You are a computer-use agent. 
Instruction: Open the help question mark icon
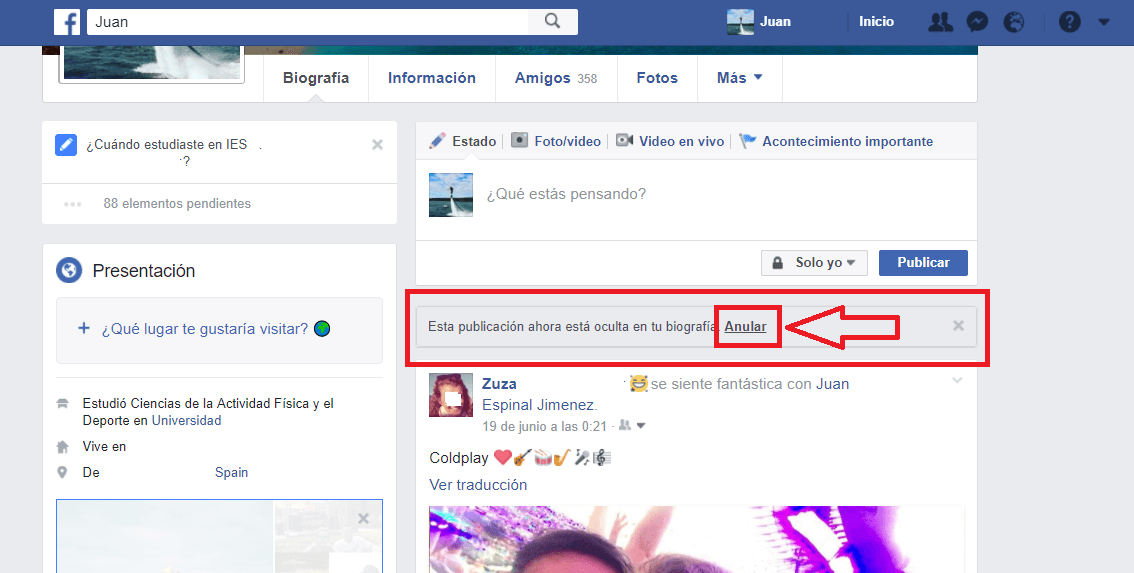tap(1070, 22)
